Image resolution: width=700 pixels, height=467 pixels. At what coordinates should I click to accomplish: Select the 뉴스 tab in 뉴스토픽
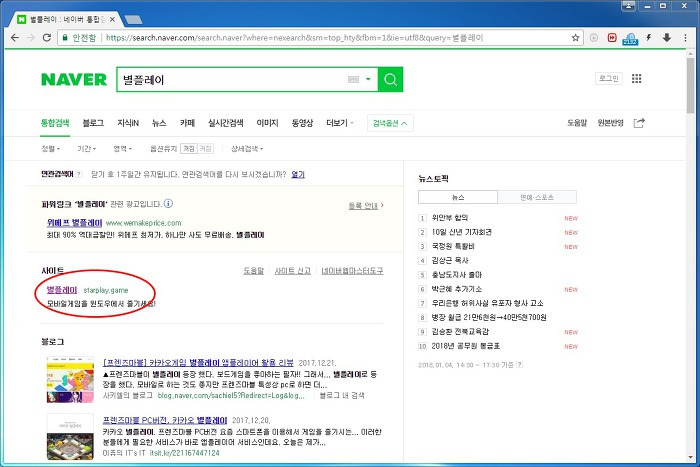[458, 197]
